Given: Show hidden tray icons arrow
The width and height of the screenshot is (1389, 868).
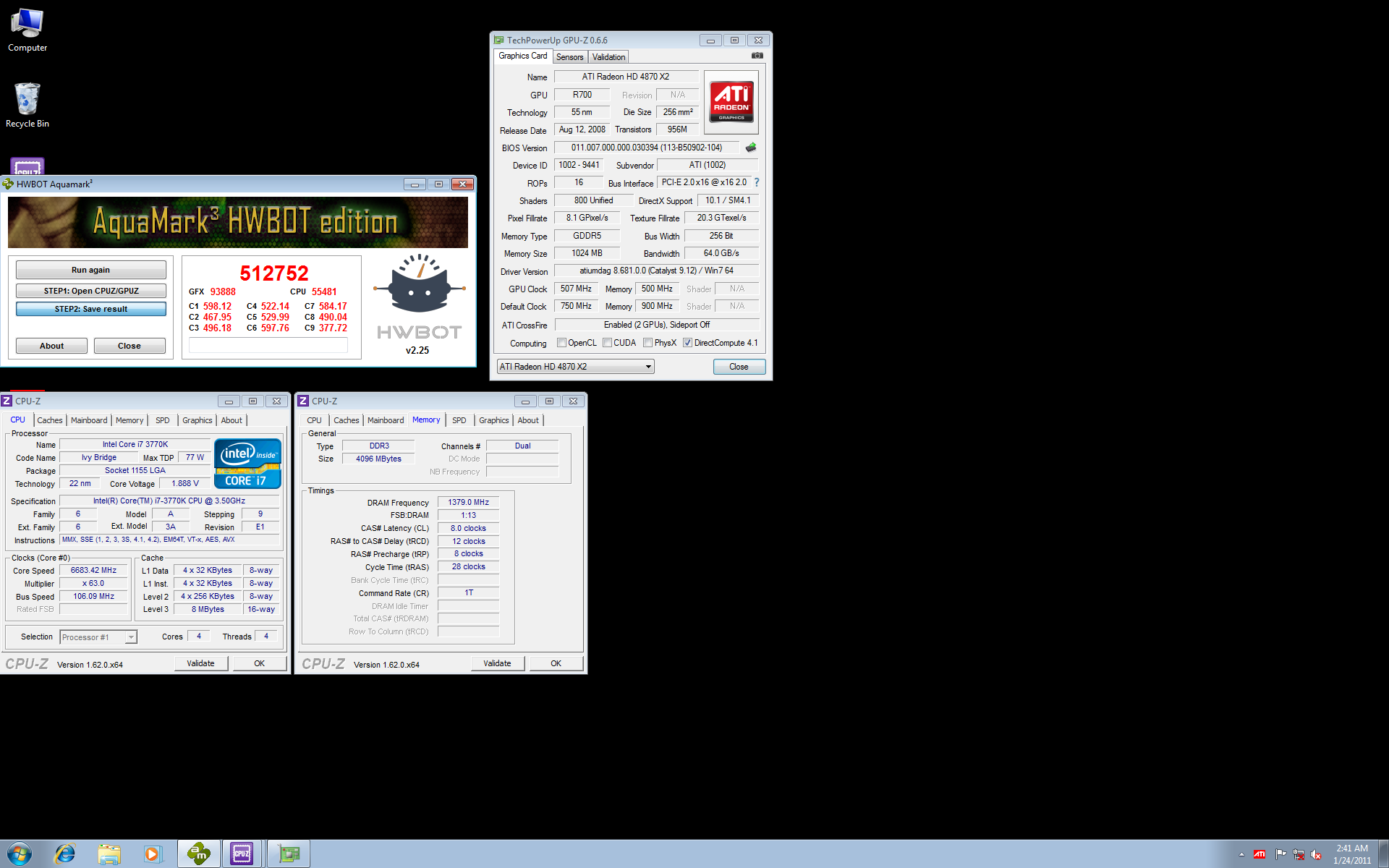Looking at the screenshot, I should 1241,854.
